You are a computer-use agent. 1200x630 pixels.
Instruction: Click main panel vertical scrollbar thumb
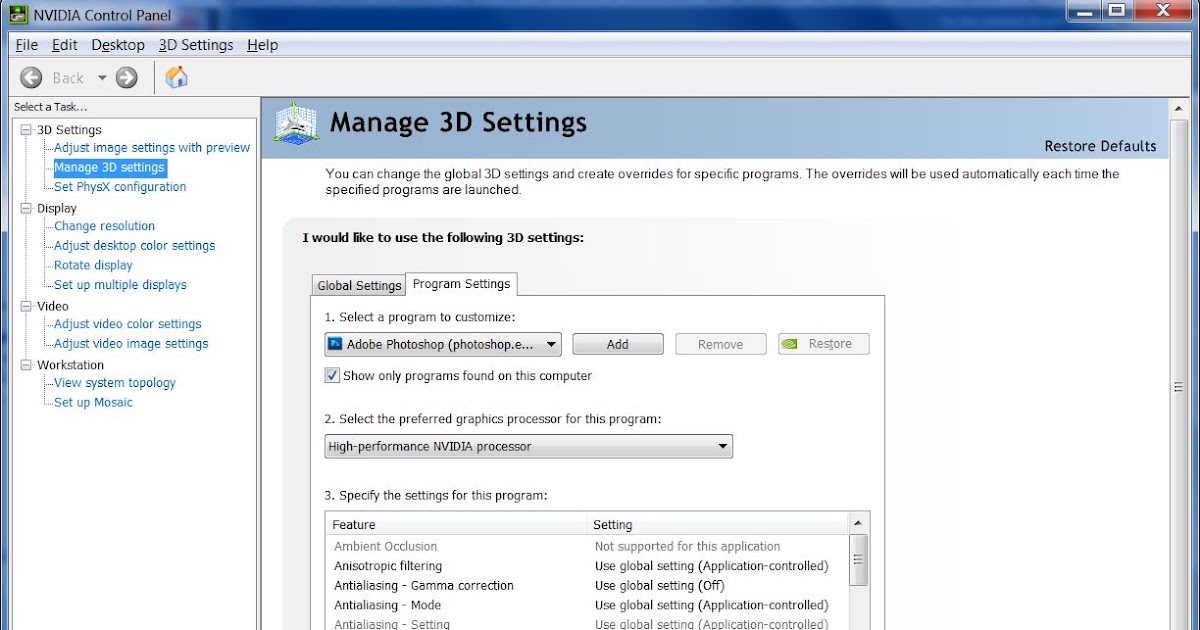(1177, 387)
